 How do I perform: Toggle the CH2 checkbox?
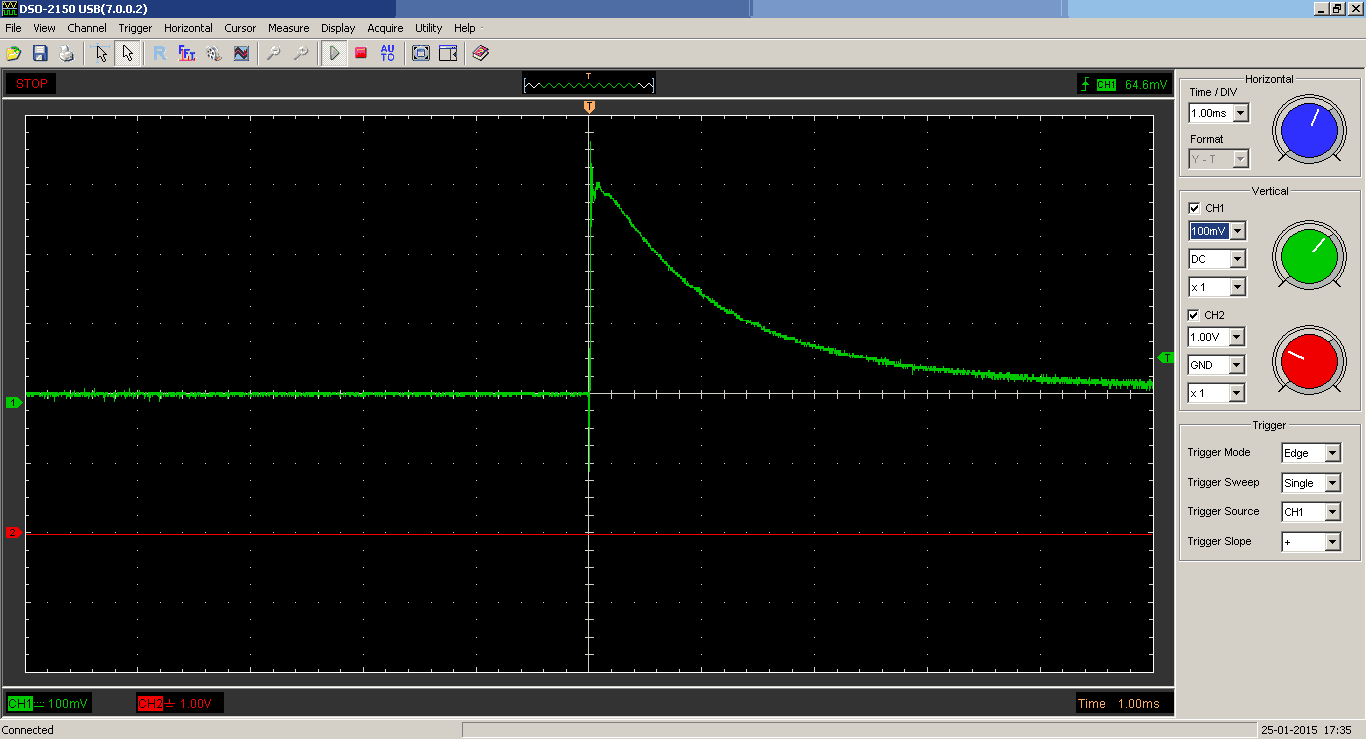click(x=1194, y=315)
